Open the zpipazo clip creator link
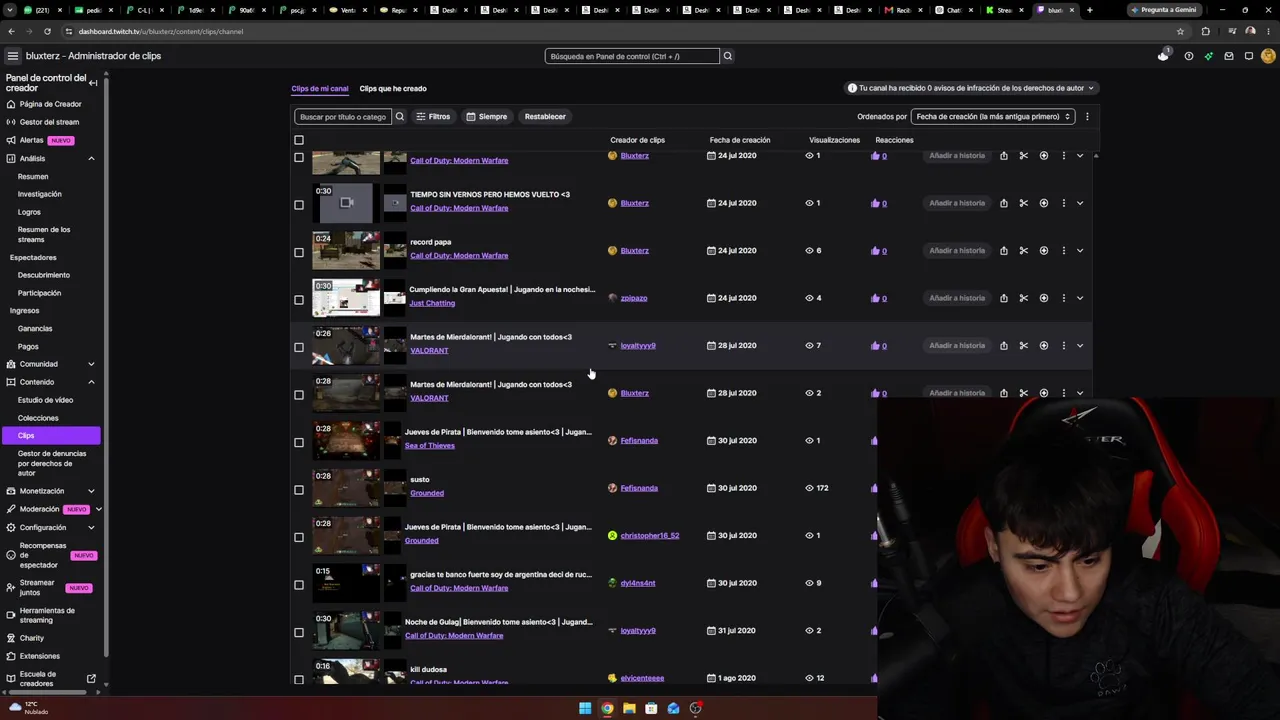Image resolution: width=1280 pixels, height=720 pixels. coord(634,298)
